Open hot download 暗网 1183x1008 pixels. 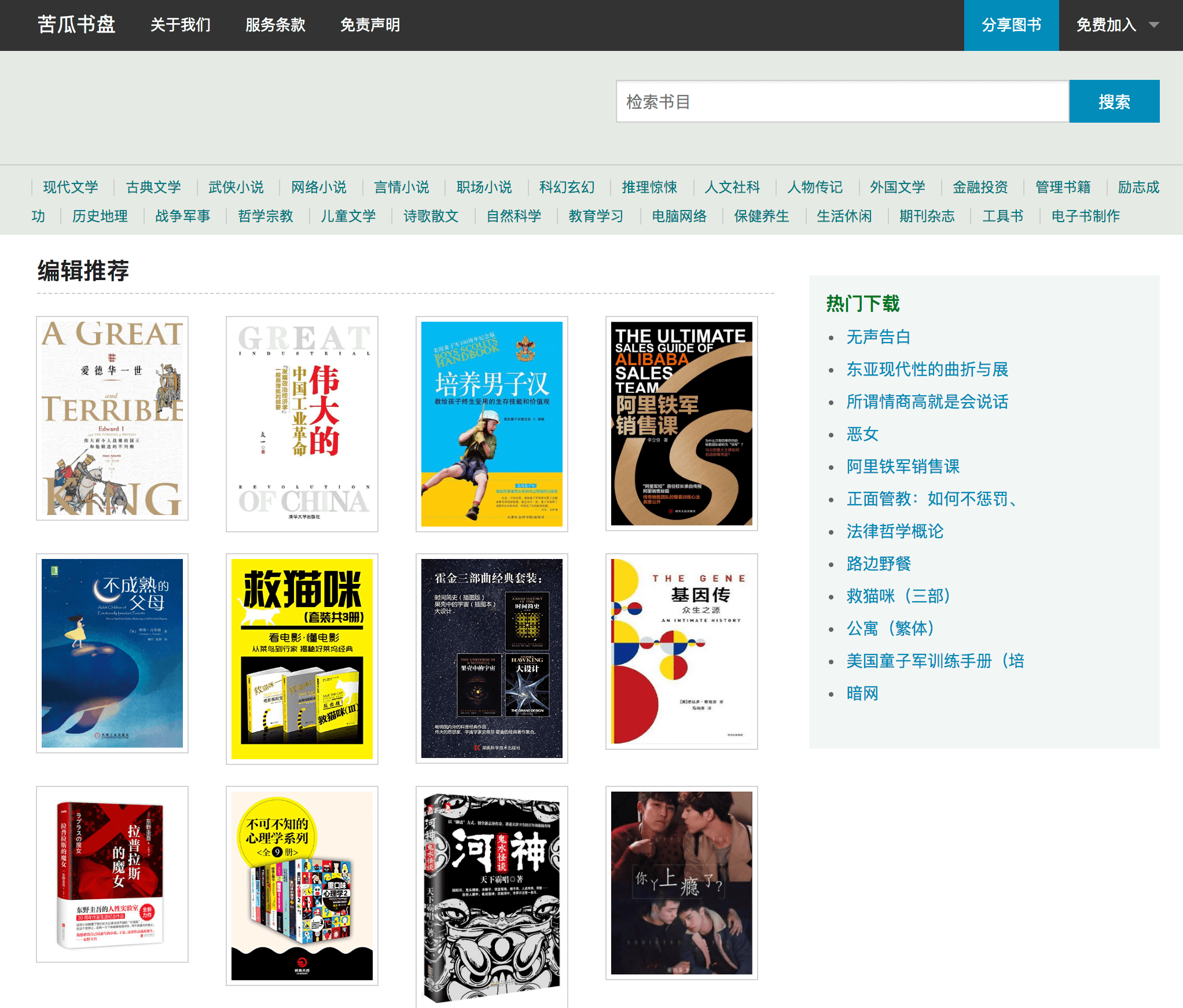point(862,693)
